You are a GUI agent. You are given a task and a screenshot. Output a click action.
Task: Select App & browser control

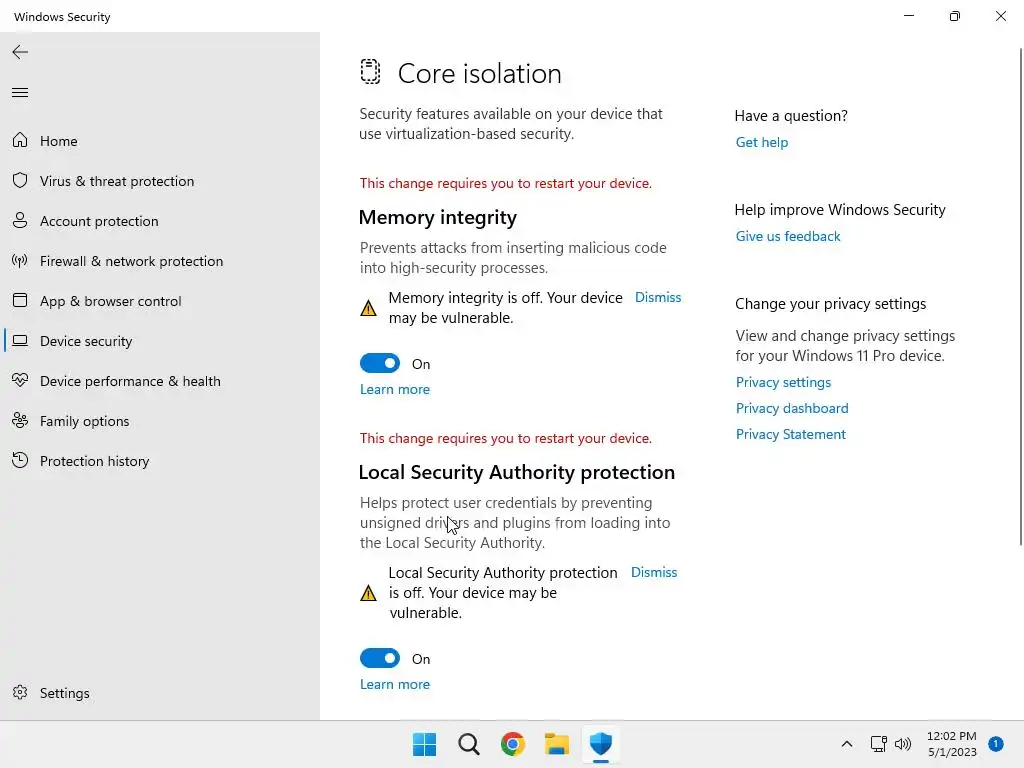[x=160, y=301]
